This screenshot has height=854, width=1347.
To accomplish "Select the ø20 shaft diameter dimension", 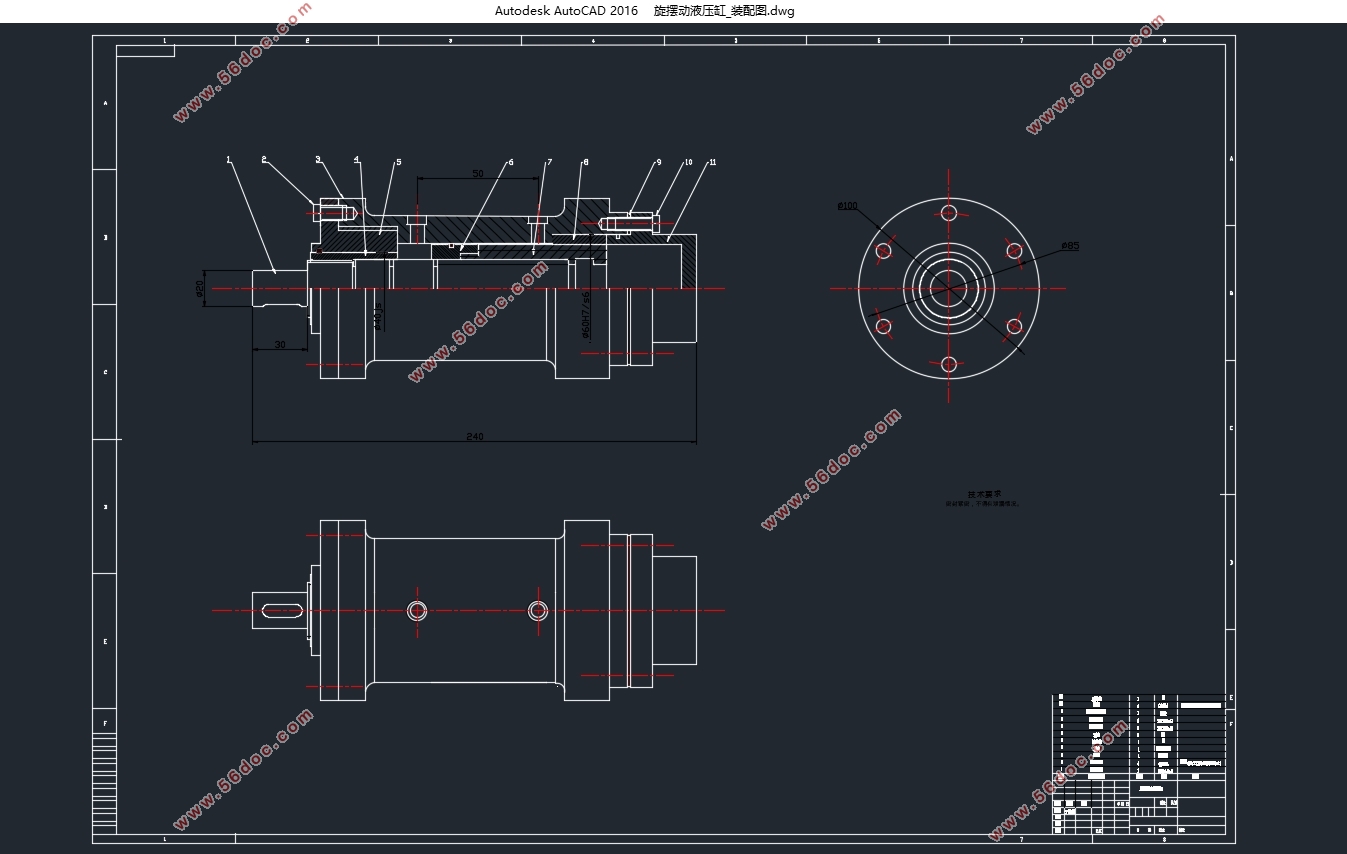I will tap(200, 289).
